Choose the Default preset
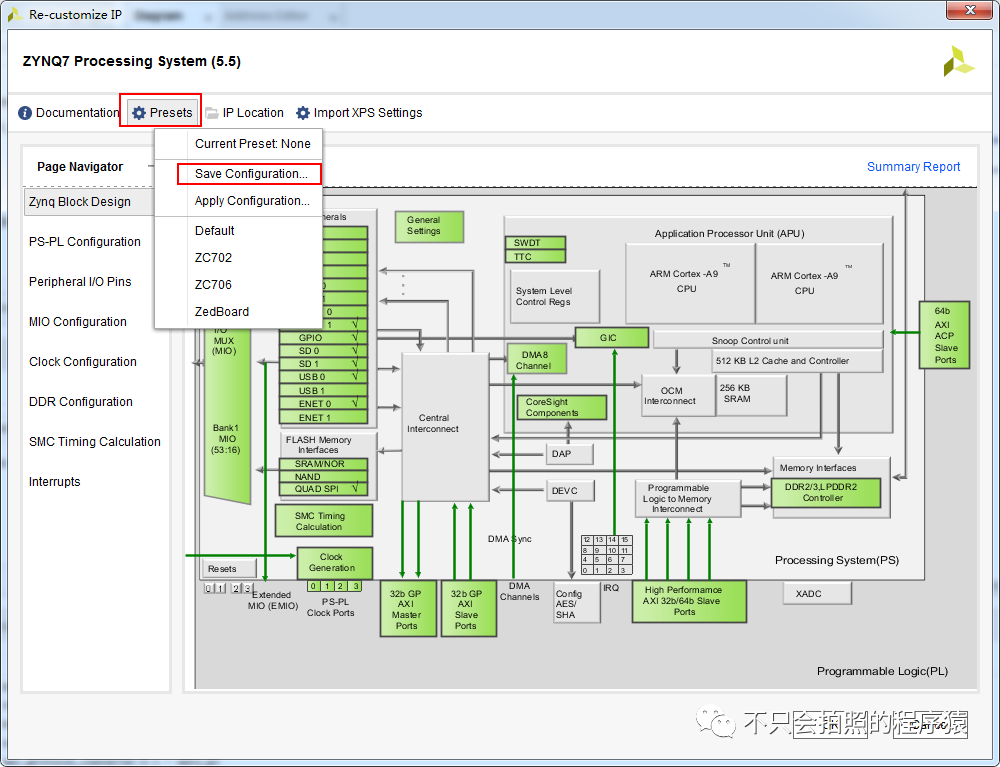The image size is (1000, 767). click(x=214, y=231)
